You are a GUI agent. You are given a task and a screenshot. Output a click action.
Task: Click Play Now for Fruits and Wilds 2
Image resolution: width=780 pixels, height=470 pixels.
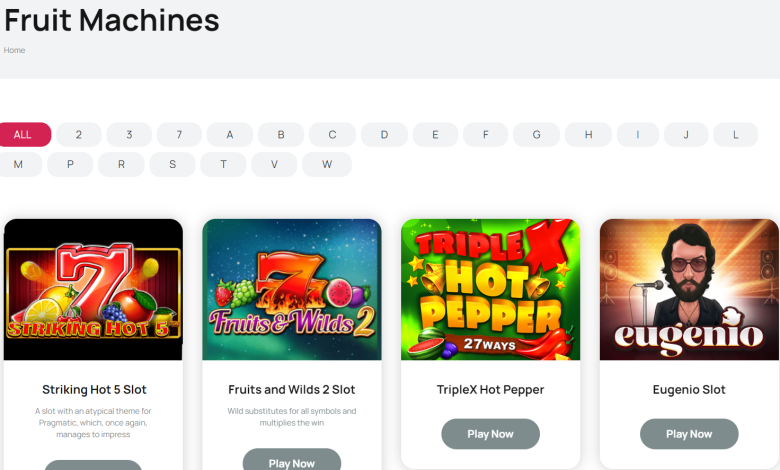tap(291, 462)
